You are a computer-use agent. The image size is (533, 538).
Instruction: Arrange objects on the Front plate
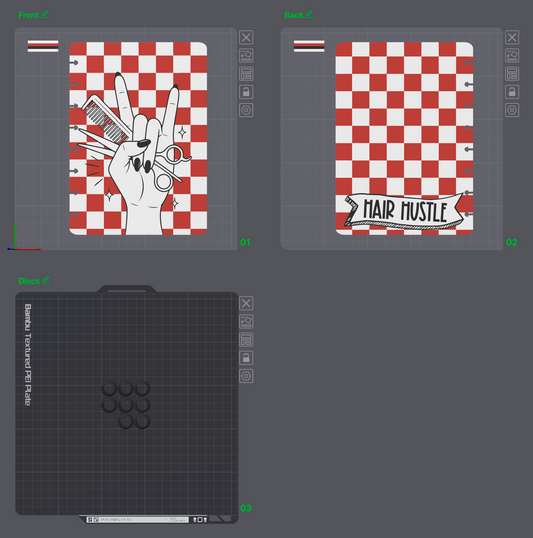point(246,74)
